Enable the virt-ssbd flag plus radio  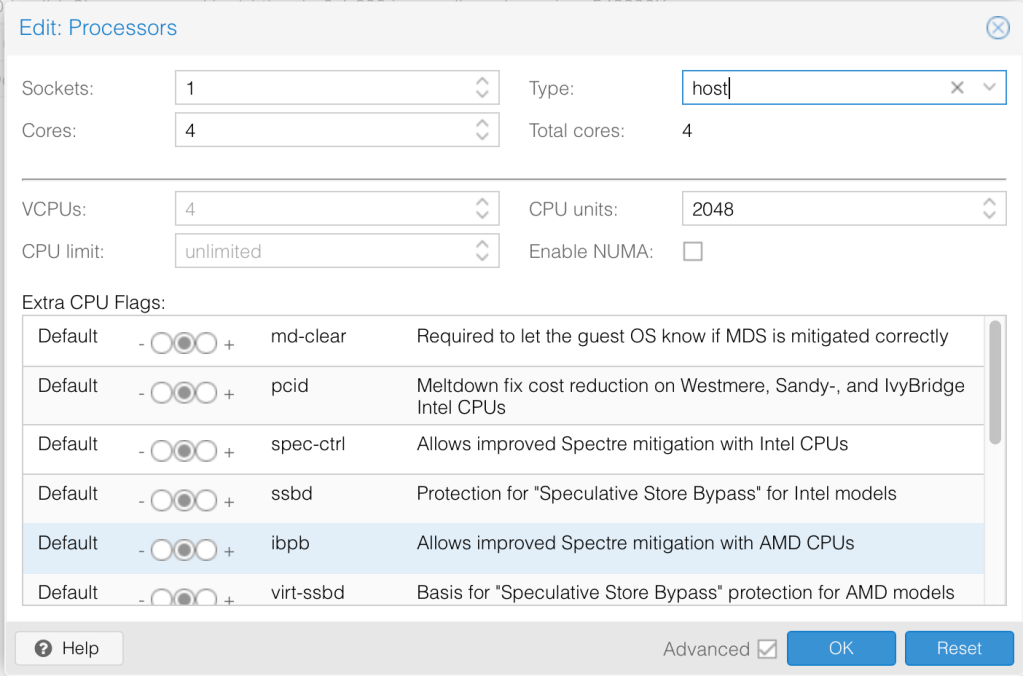click(206, 599)
